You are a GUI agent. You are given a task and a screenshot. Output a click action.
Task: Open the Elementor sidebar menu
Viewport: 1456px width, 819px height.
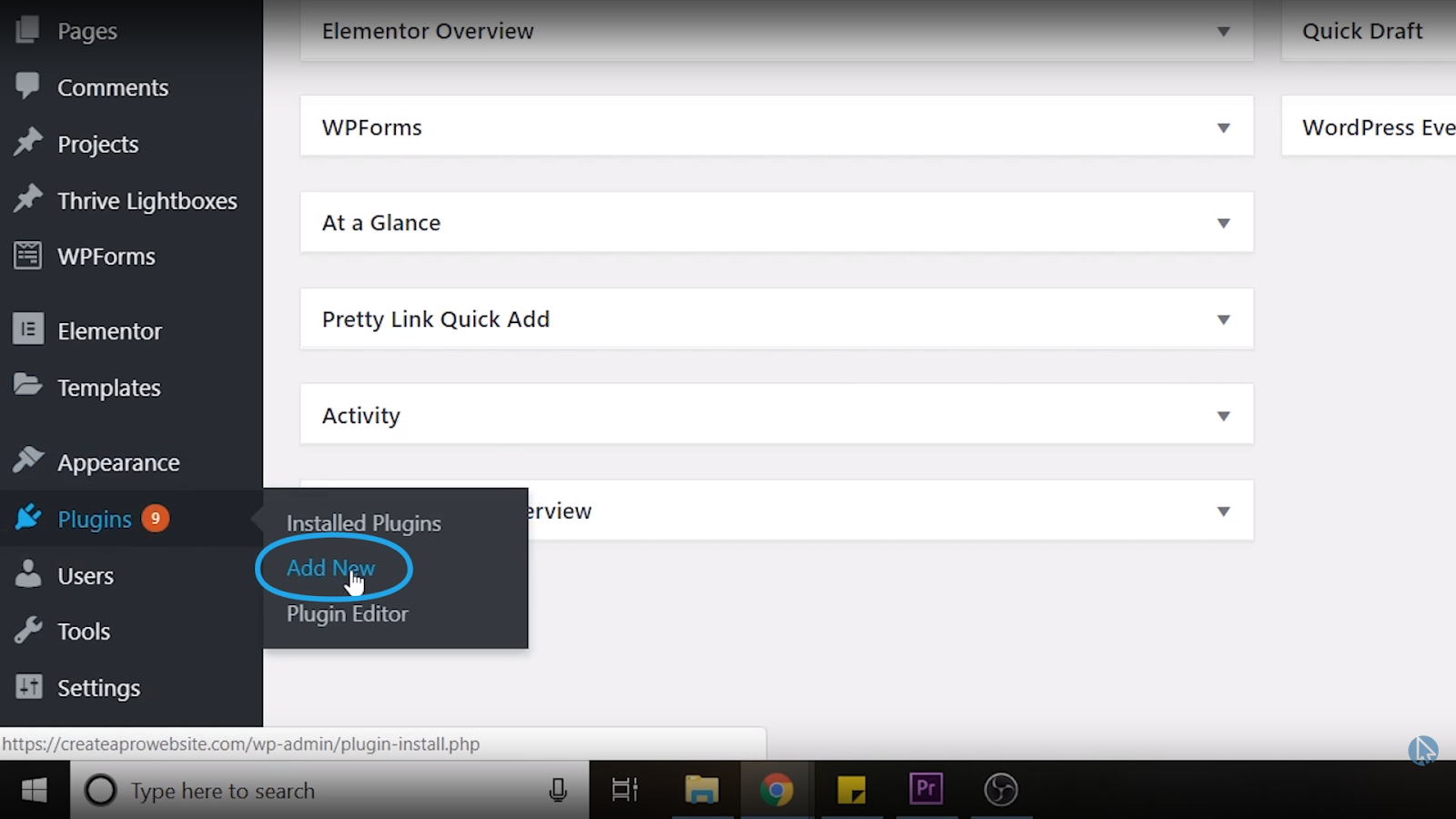pyautogui.click(x=110, y=331)
